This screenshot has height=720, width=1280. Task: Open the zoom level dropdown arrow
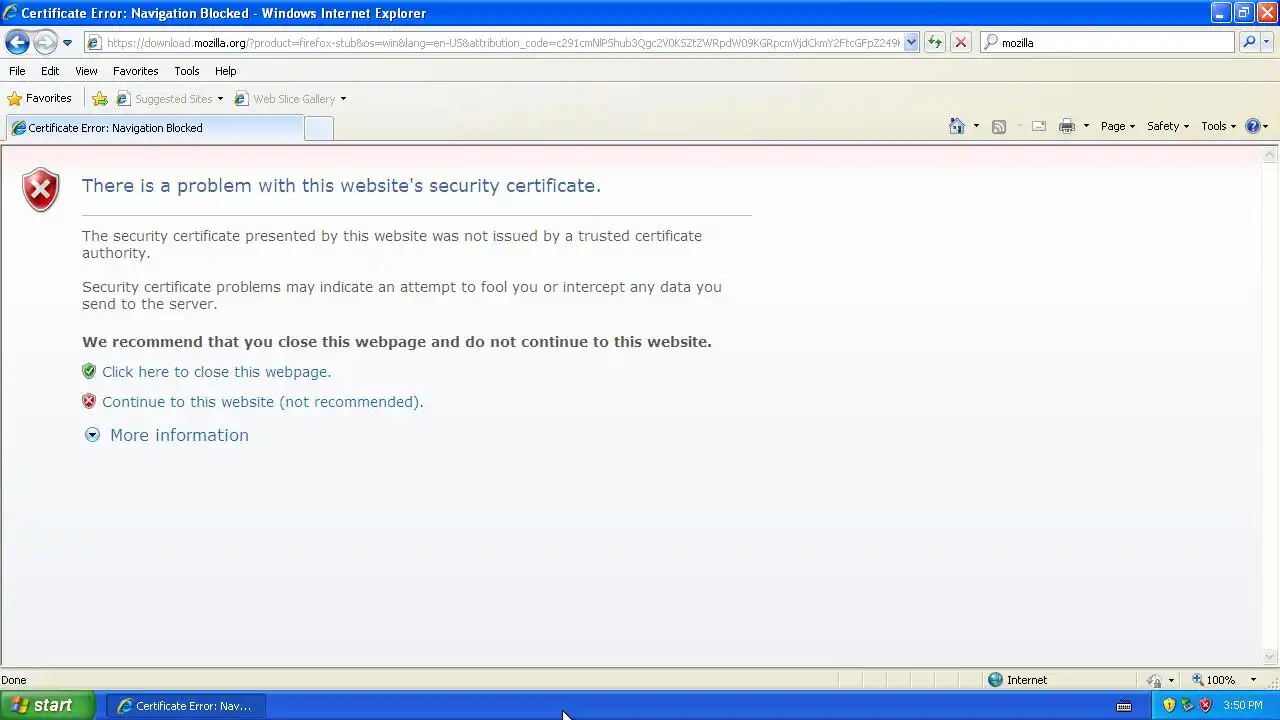click(x=1253, y=680)
